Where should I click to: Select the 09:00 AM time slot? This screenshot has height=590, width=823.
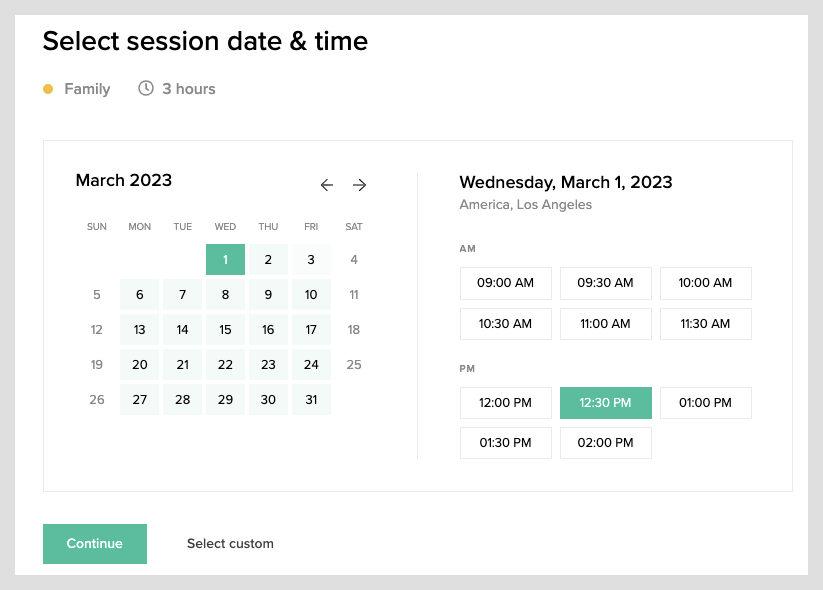505,283
